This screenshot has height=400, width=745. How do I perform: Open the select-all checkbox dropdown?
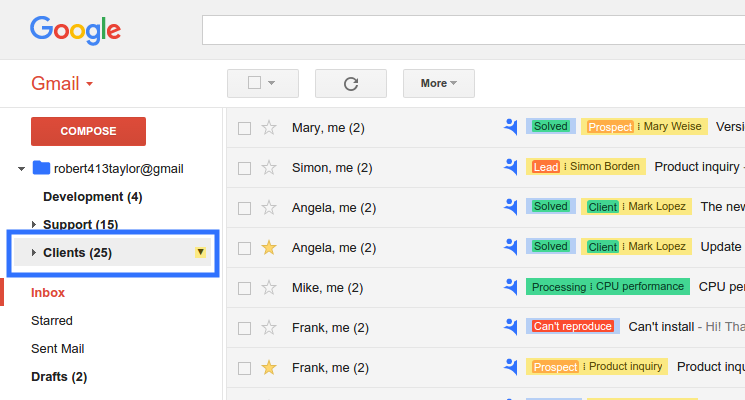(263, 83)
